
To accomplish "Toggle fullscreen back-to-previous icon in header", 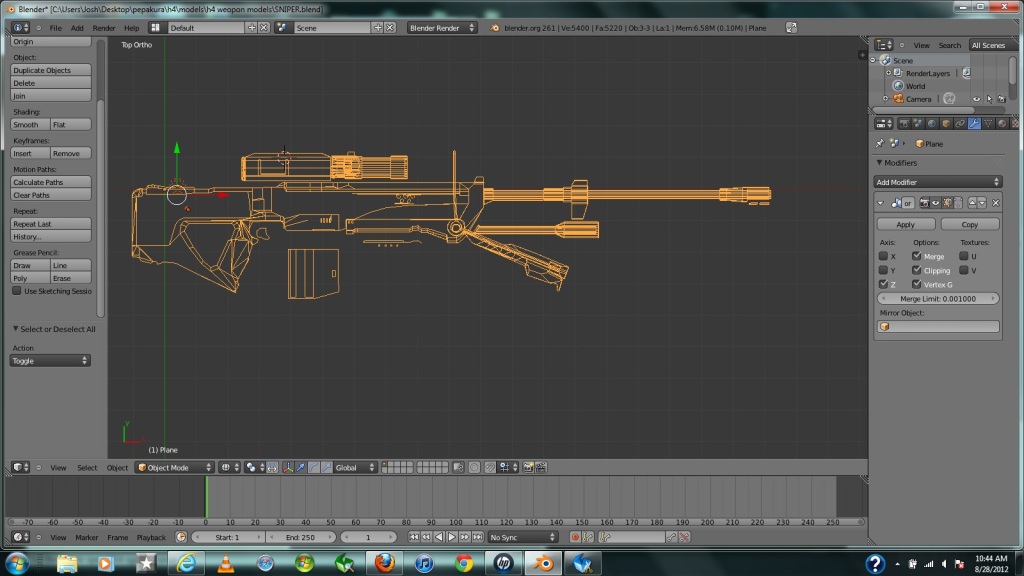I will [791, 27].
